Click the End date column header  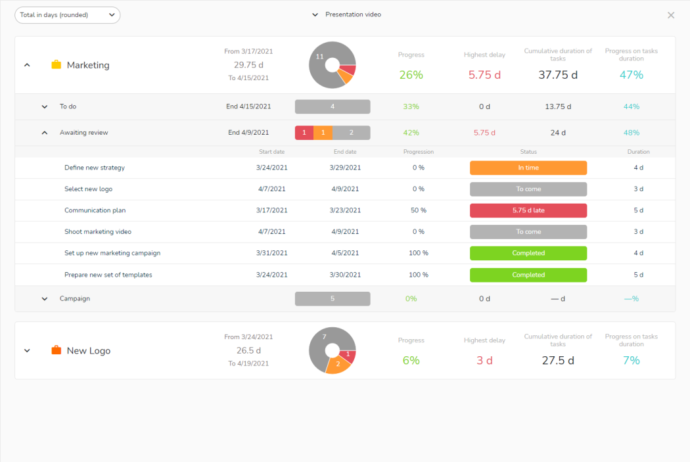345,152
